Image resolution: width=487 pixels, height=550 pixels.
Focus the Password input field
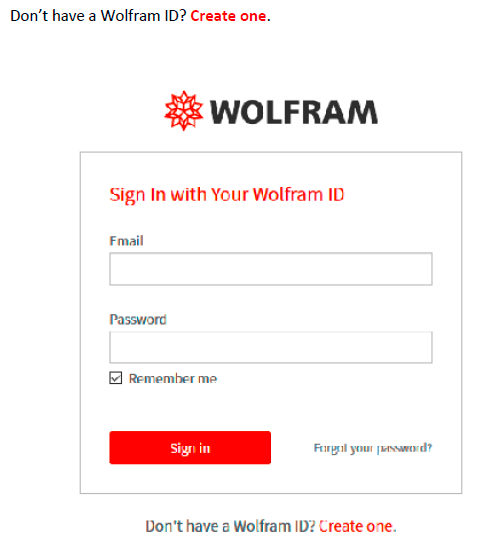[x=271, y=347]
